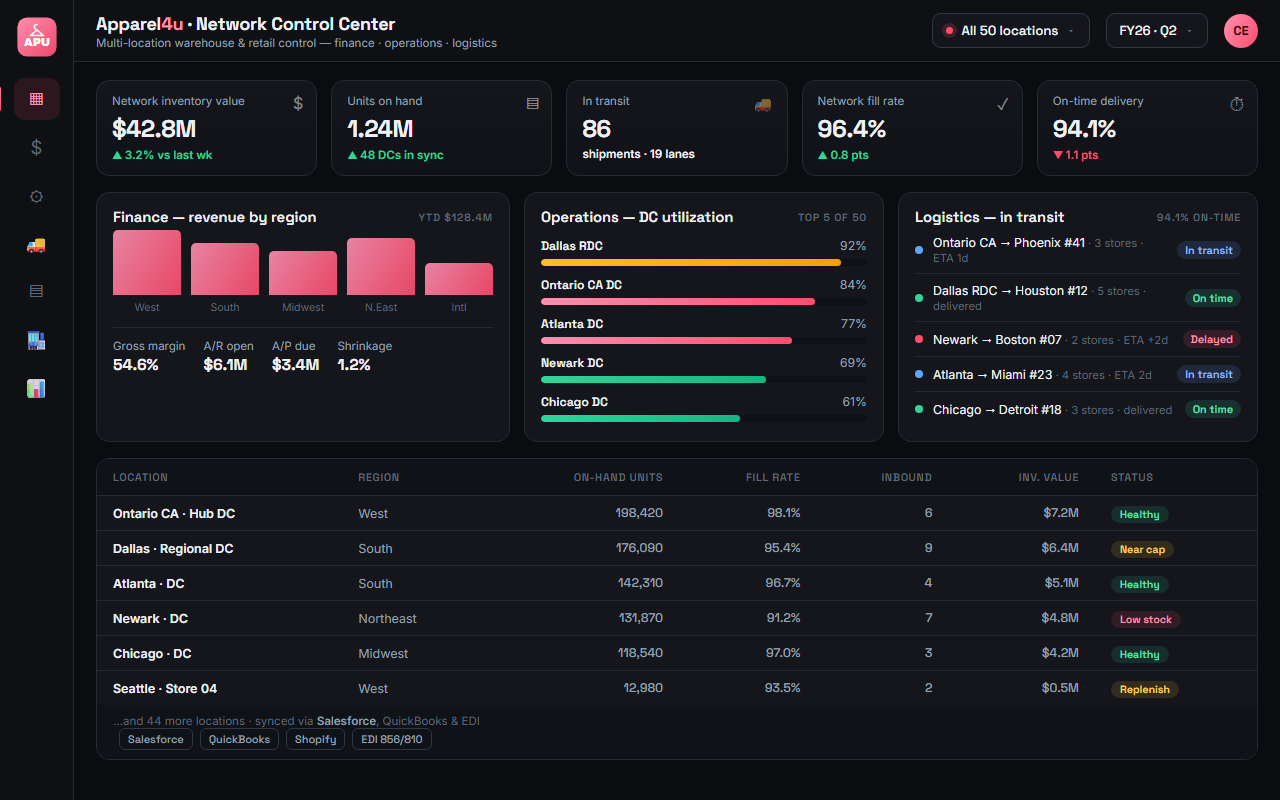
Task: Sort table by Region column header
Action: [x=379, y=477]
